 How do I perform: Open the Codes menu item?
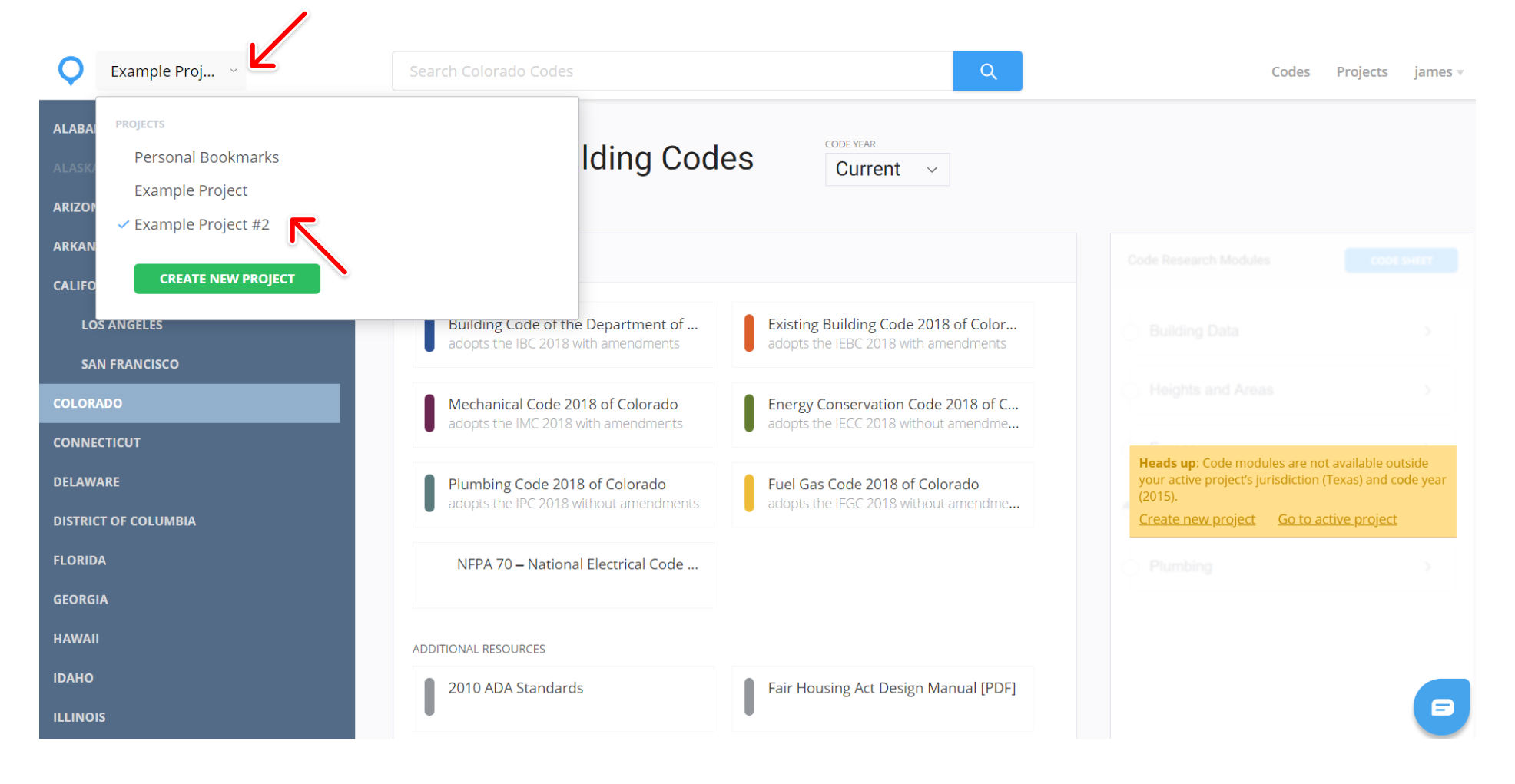pos(1290,71)
